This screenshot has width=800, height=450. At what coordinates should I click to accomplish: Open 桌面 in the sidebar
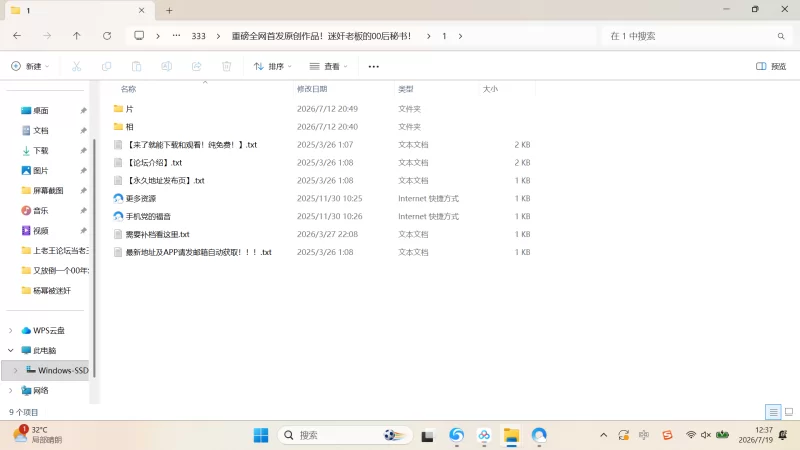pyautogui.click(x=41, y=110)
